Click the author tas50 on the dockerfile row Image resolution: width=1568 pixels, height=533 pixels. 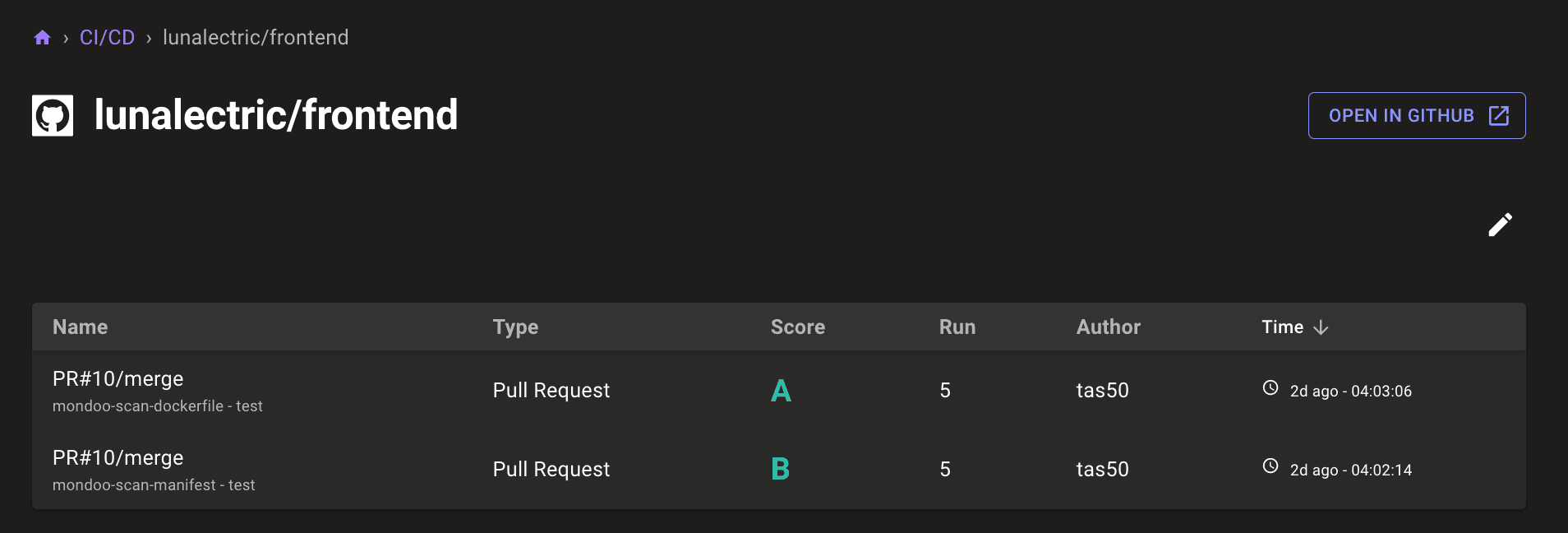click(1104, 390)
